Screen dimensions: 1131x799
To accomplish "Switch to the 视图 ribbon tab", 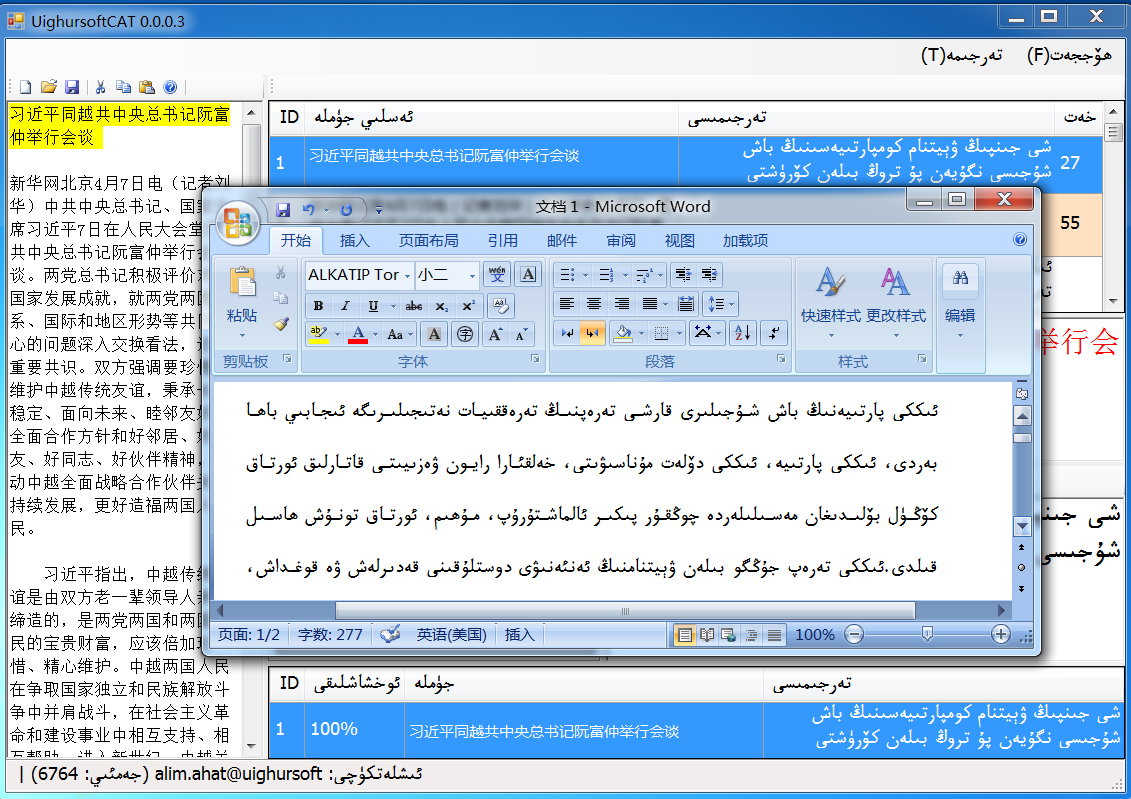I will point(679,240).
